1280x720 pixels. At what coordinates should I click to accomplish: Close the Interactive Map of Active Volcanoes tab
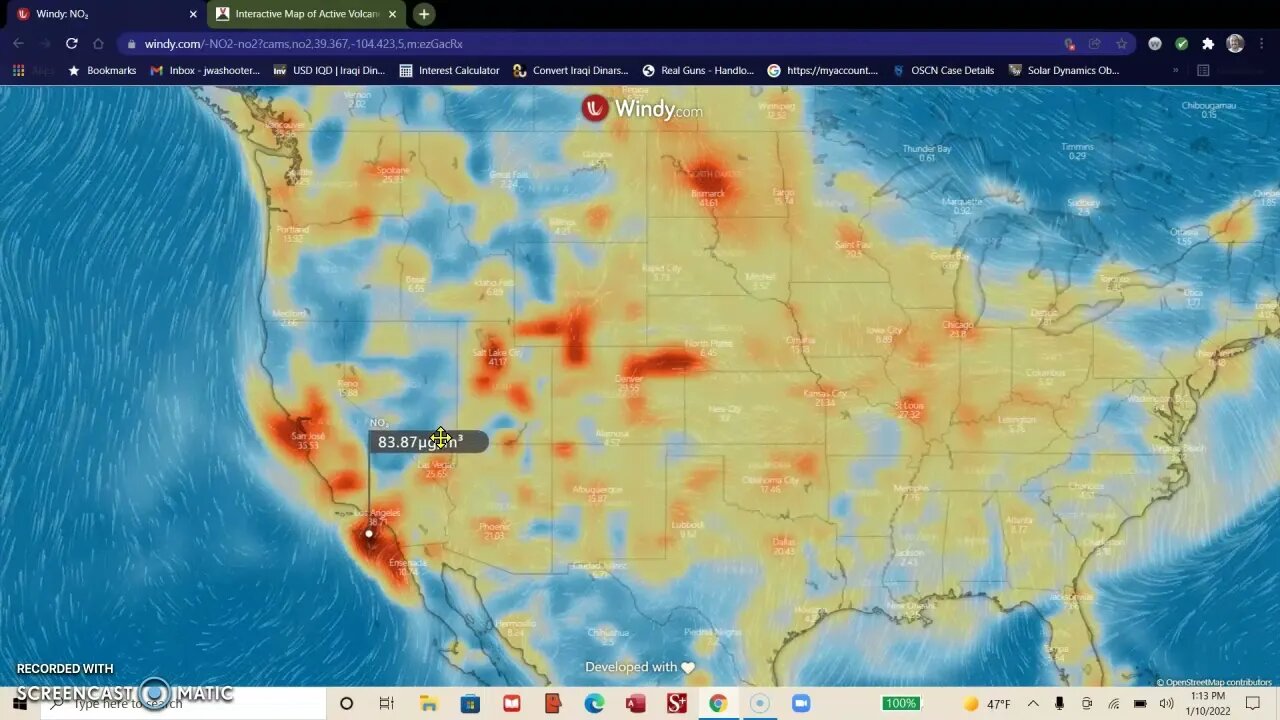[393, 14]
